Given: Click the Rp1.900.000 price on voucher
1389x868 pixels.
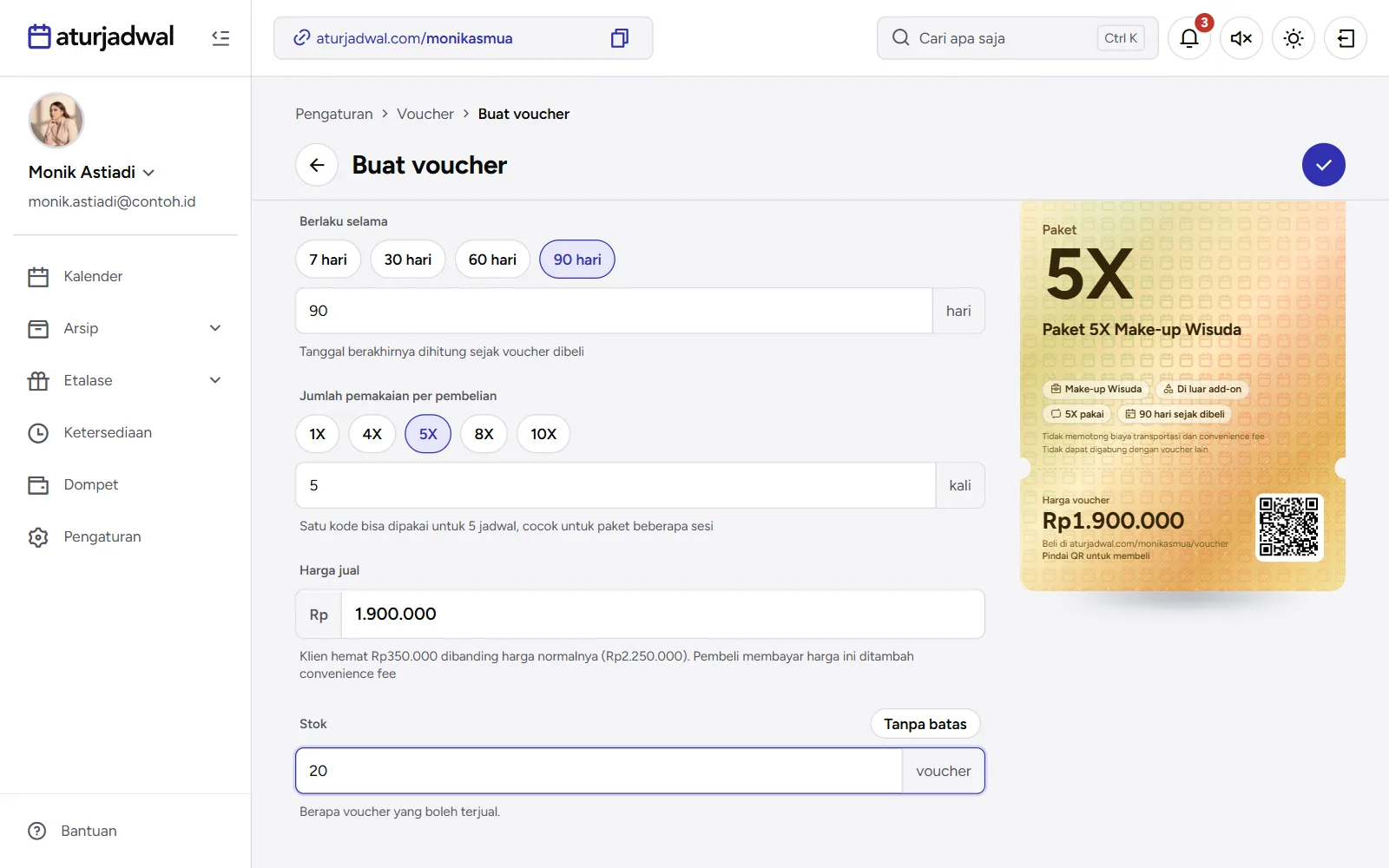Looking at the screenshot, I should [x=1113, y=521].
